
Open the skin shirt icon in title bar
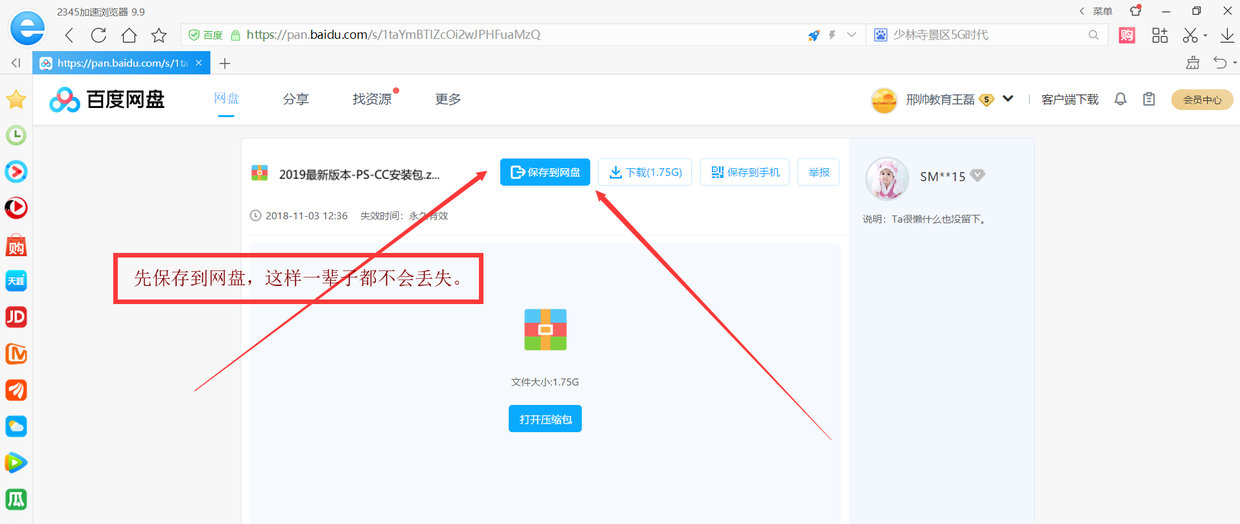point(1135,11)
